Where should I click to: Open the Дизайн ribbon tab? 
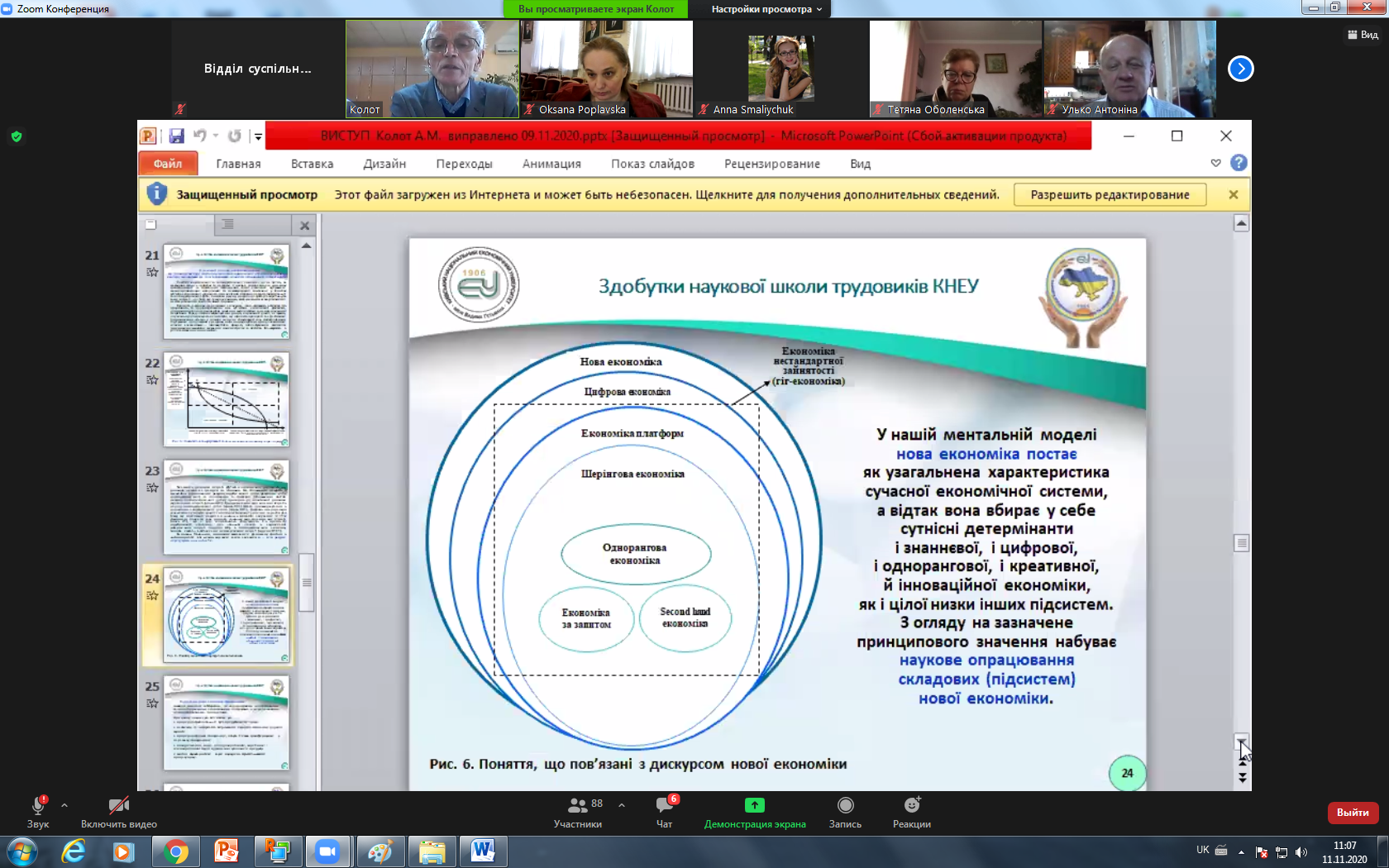click(x=384, y=164)
